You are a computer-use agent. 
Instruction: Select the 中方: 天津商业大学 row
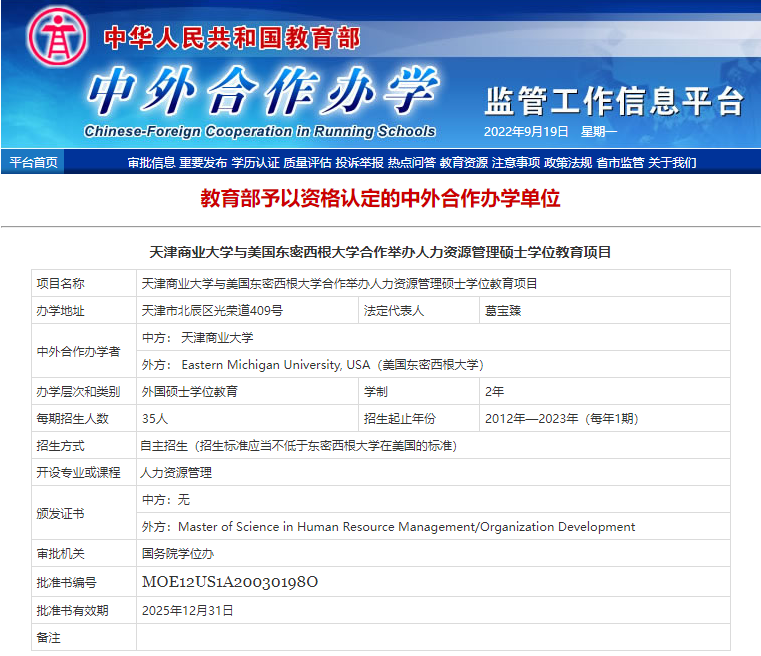pyautogui.click(x=433, y=338)
